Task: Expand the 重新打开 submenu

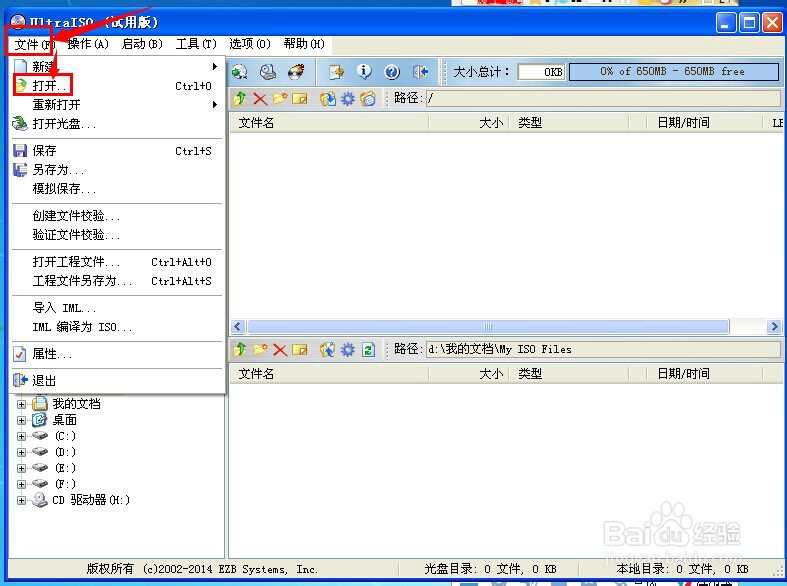Action: [117, 105]
